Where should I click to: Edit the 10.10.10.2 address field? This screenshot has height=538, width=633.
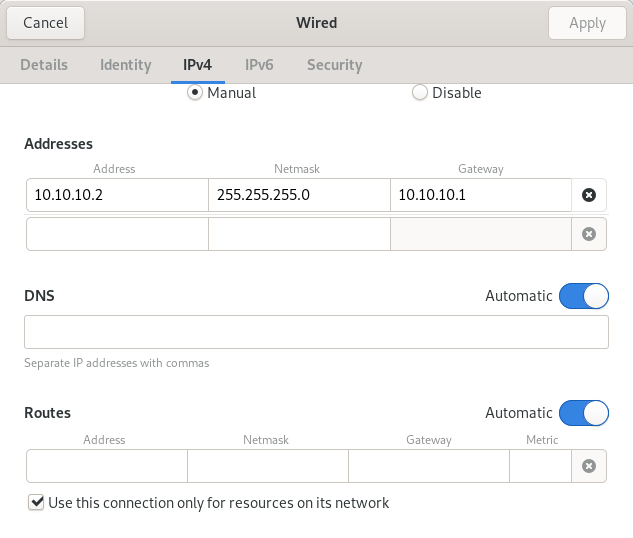(x=117, y=195)
